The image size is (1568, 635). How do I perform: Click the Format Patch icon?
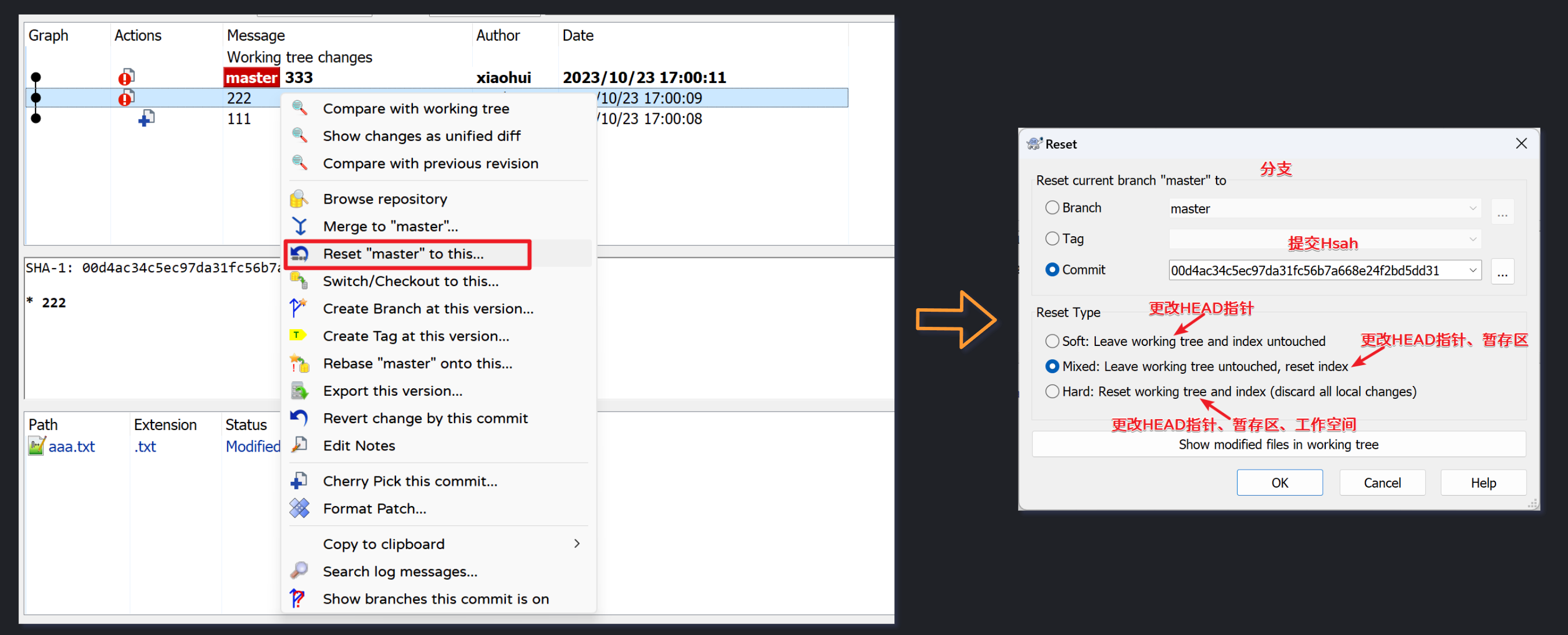pos(299,508)
